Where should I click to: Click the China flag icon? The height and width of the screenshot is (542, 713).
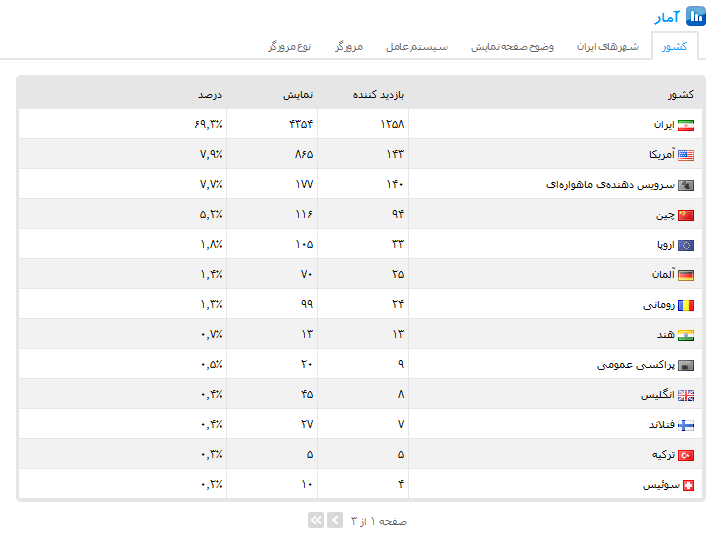coord(686,215)
